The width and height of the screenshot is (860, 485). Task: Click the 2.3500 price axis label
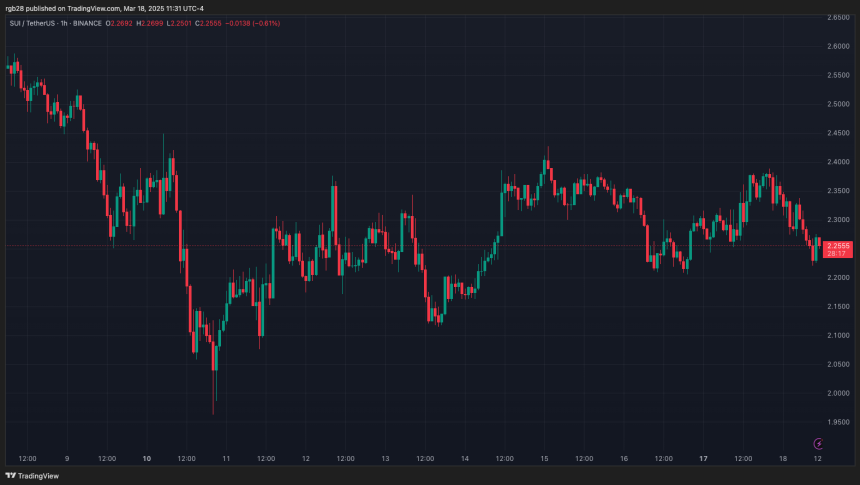[x=838, y=191]
